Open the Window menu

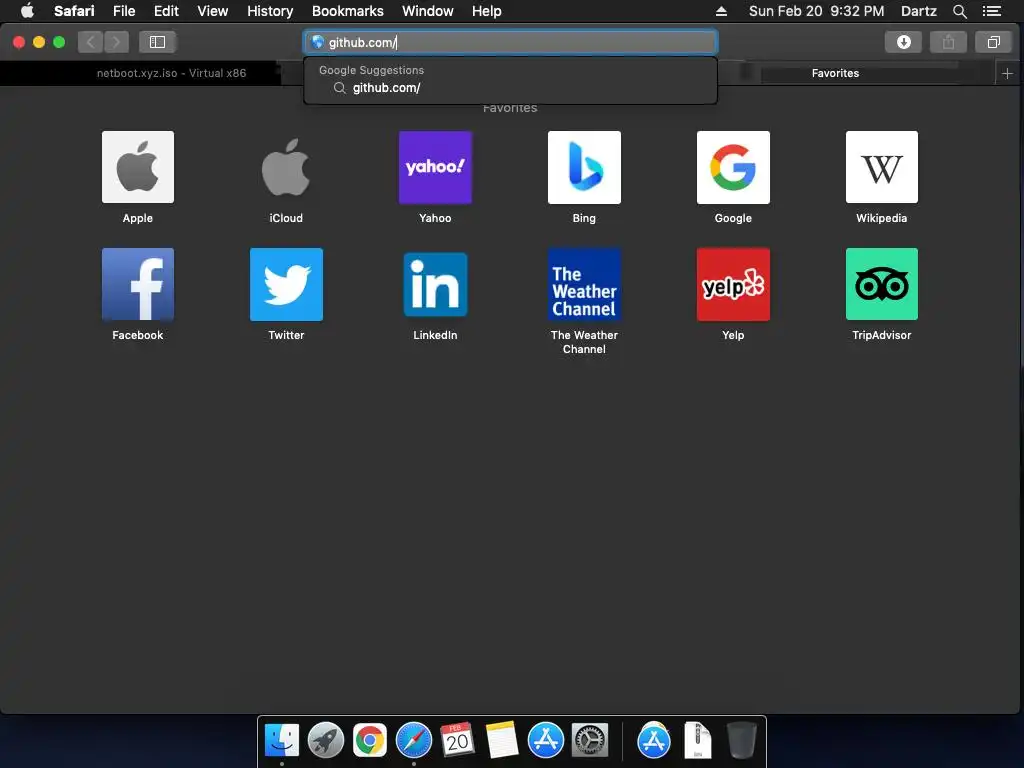[x=427, y=11]
